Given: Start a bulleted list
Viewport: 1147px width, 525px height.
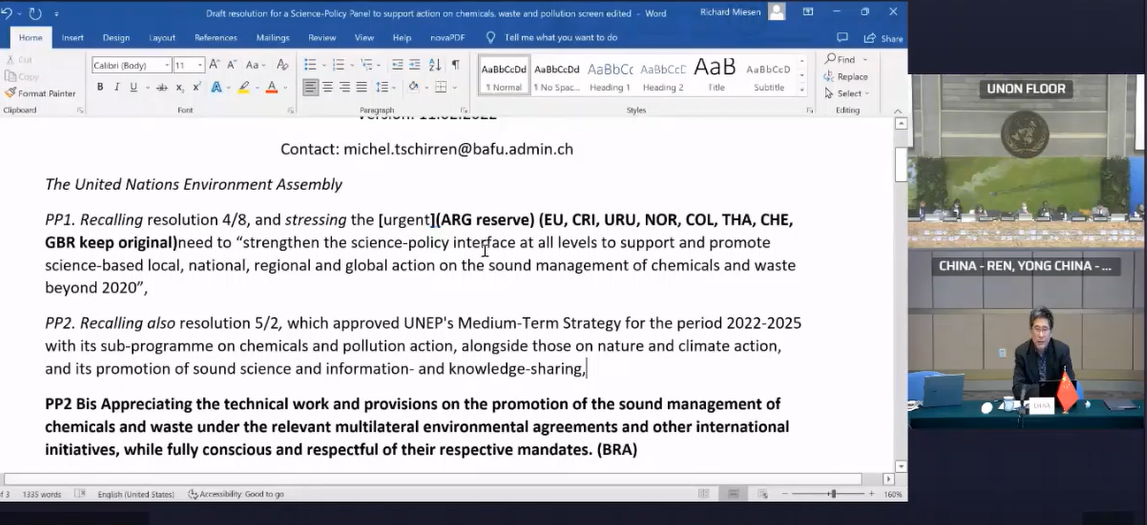Looking at the screenshot, I should tap(312, 65).
